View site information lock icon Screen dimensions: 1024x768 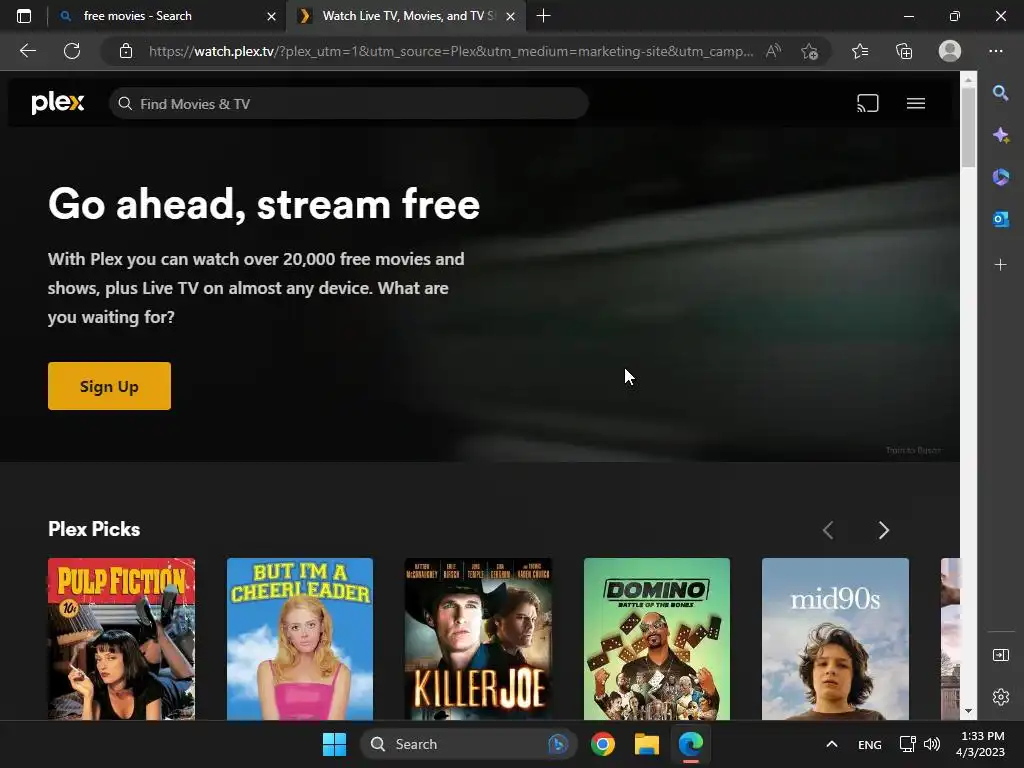click(126, 51)
